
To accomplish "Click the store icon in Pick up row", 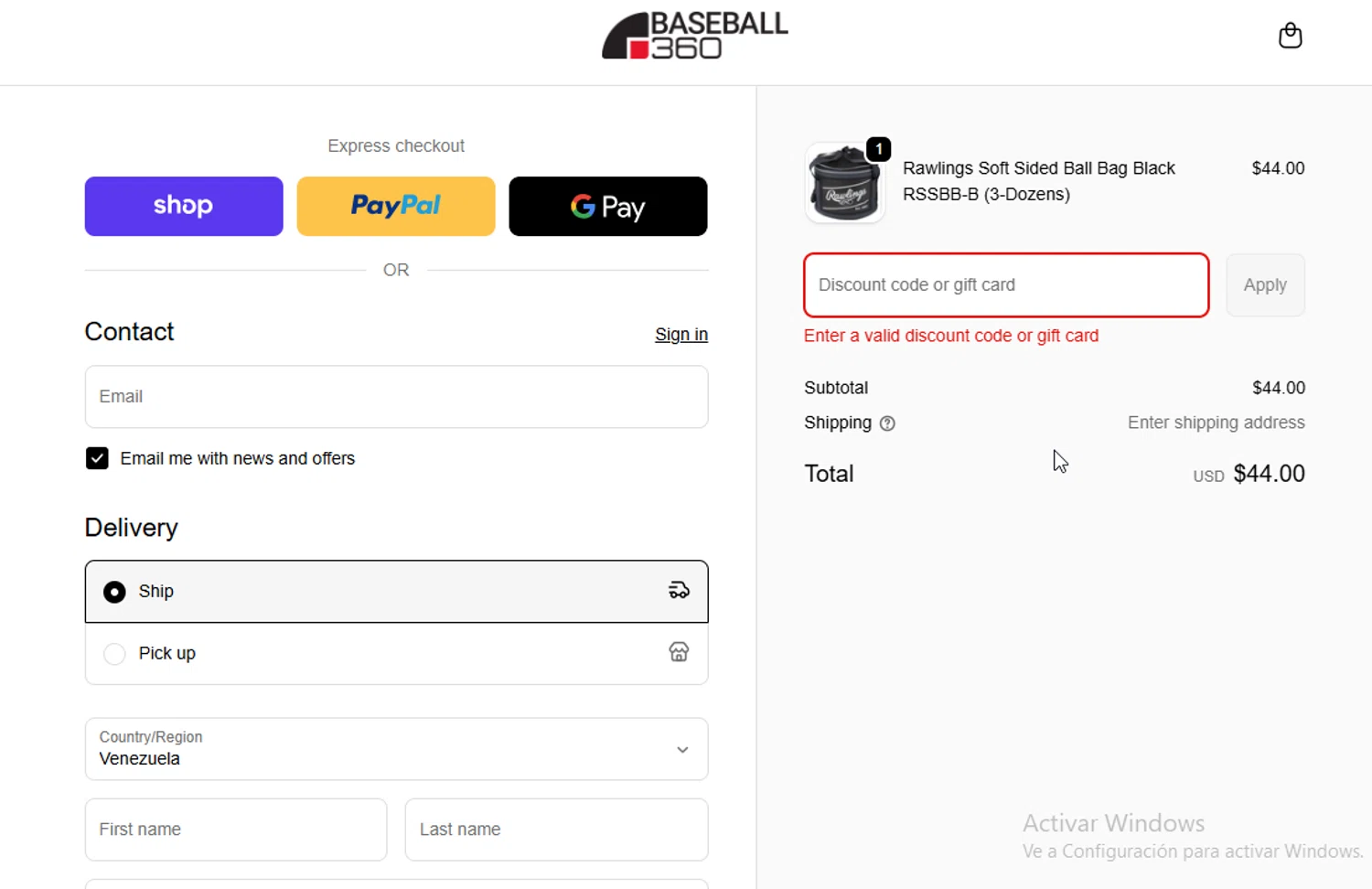I will [679, 652].
